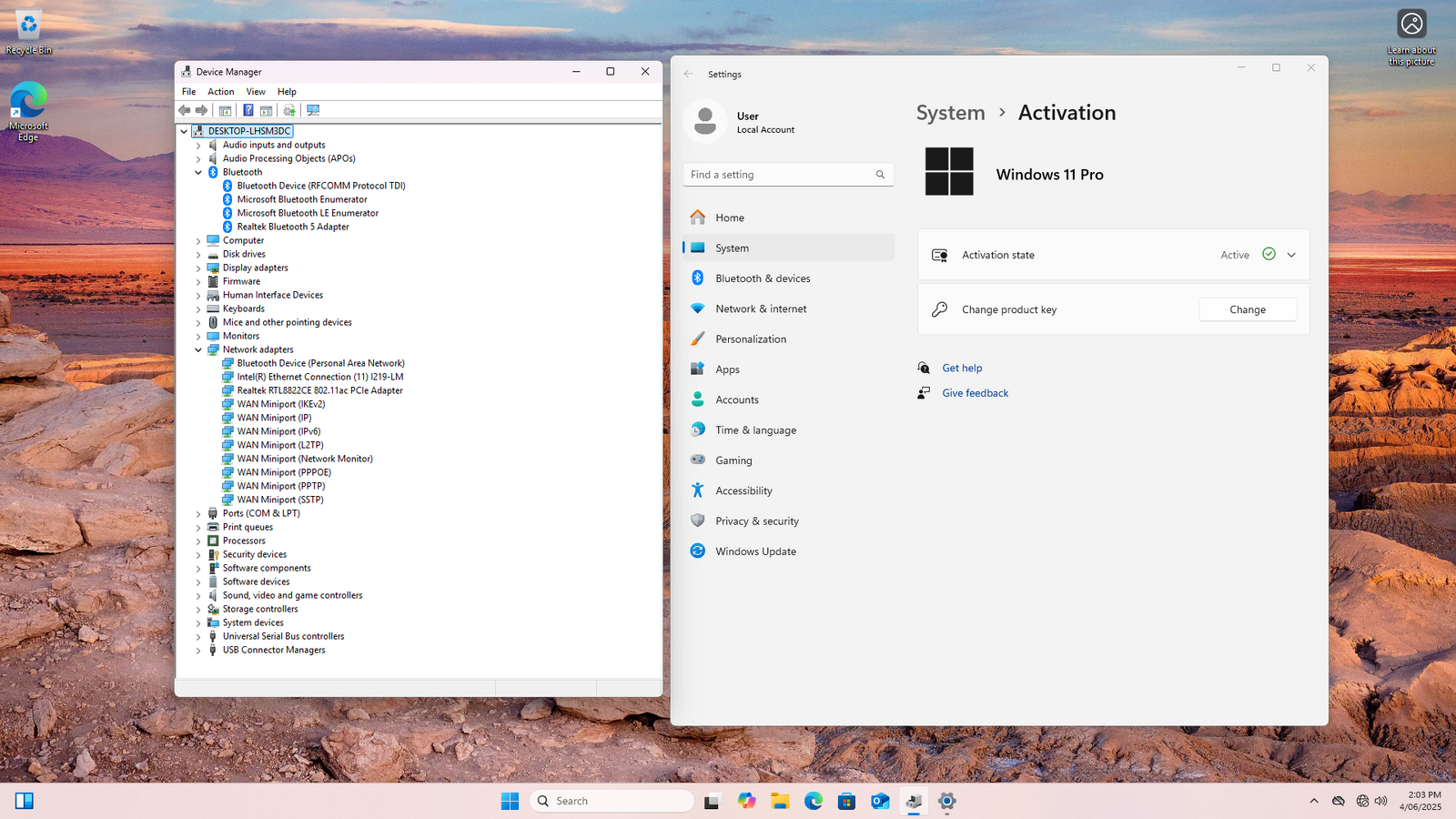Expand Universal Serial Bus controllers

198,636
